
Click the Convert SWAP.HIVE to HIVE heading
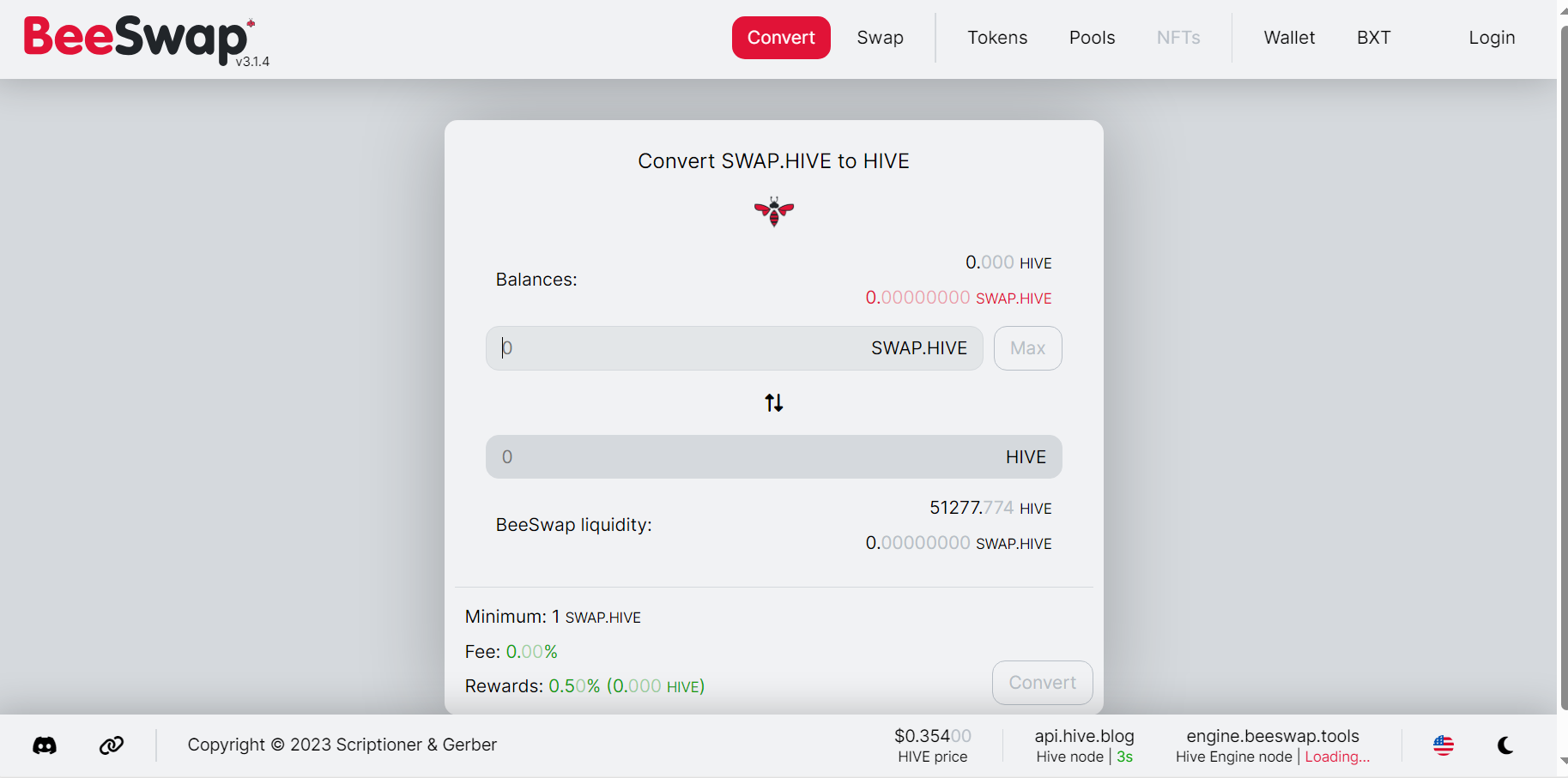[773, 161]
